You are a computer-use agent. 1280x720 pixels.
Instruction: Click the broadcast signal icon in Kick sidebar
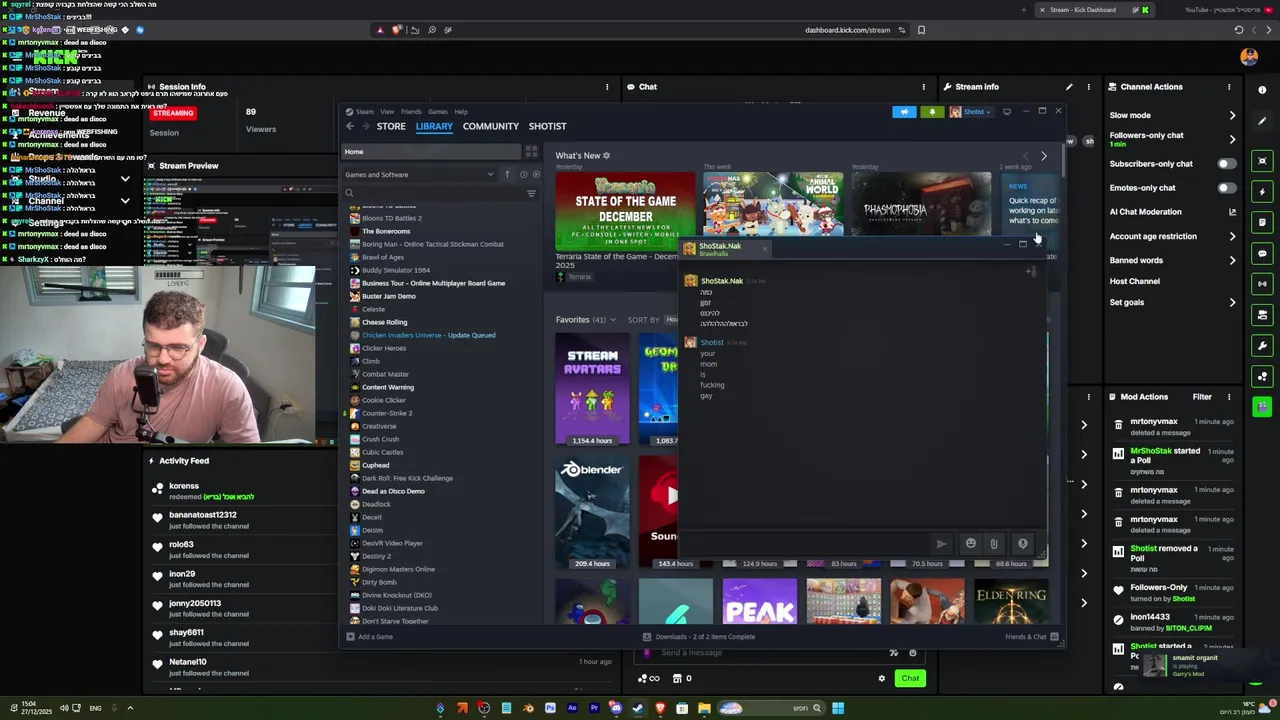[1262, 284]
